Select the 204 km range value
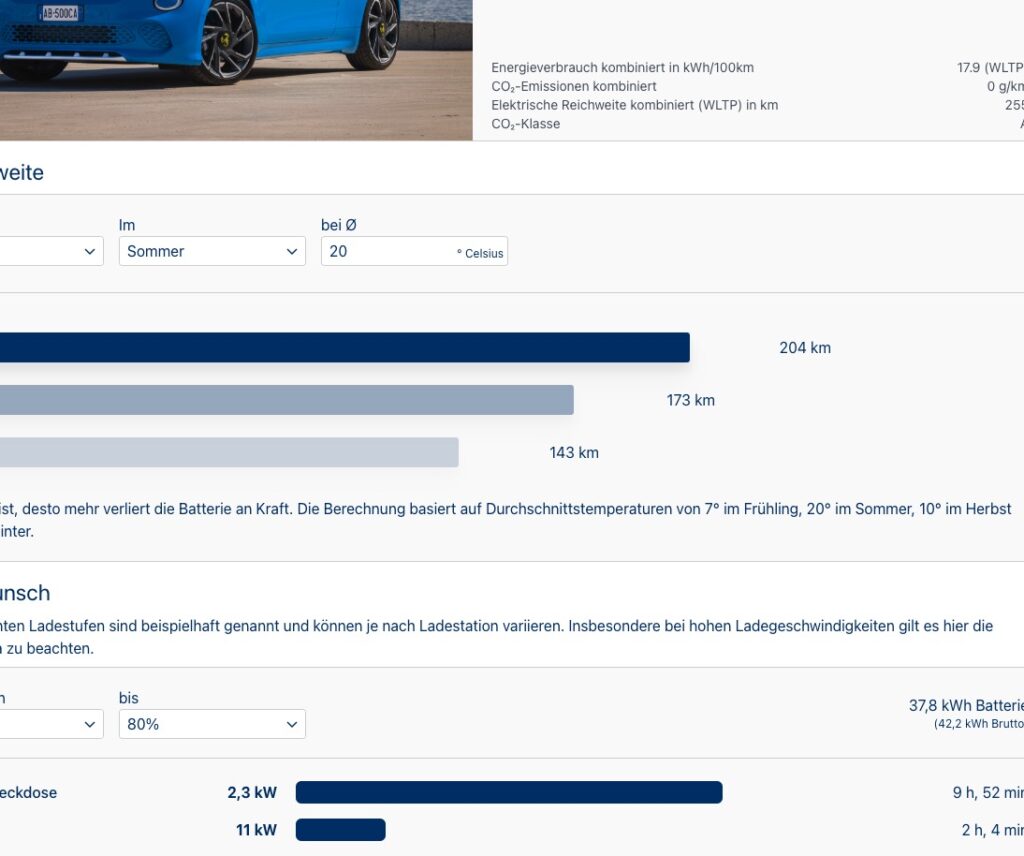The image size is (1024, 856). pos(805,348)
